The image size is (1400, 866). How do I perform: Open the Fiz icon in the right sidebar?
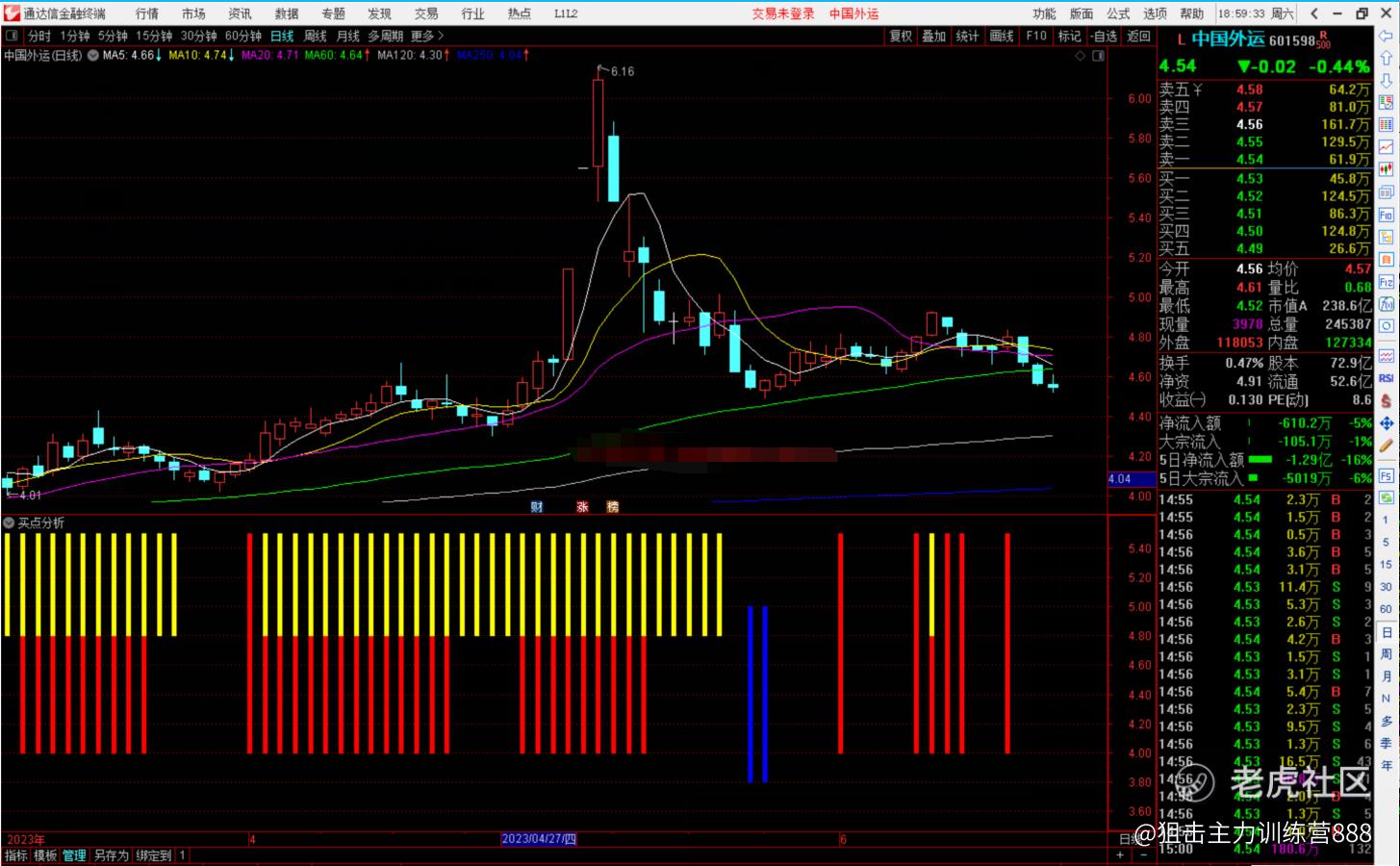point(1387,283)
